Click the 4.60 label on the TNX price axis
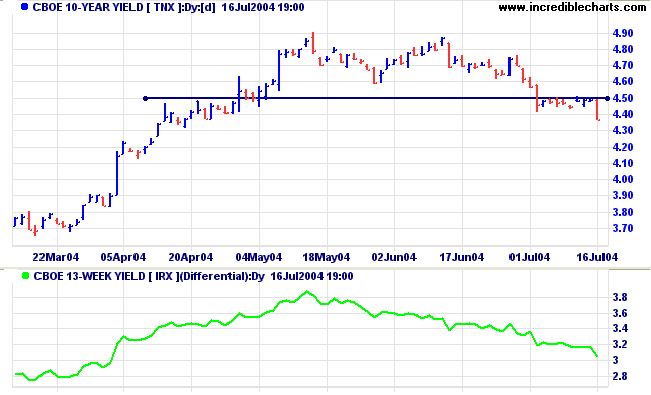 click(623, 81)
